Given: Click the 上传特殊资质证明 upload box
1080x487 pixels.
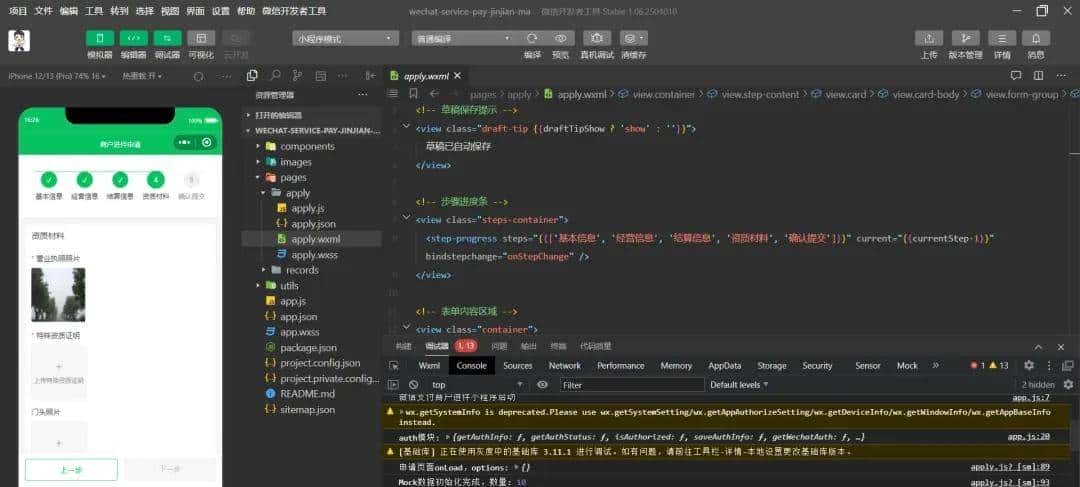Looking at the screenshot, I should point(59,373).
